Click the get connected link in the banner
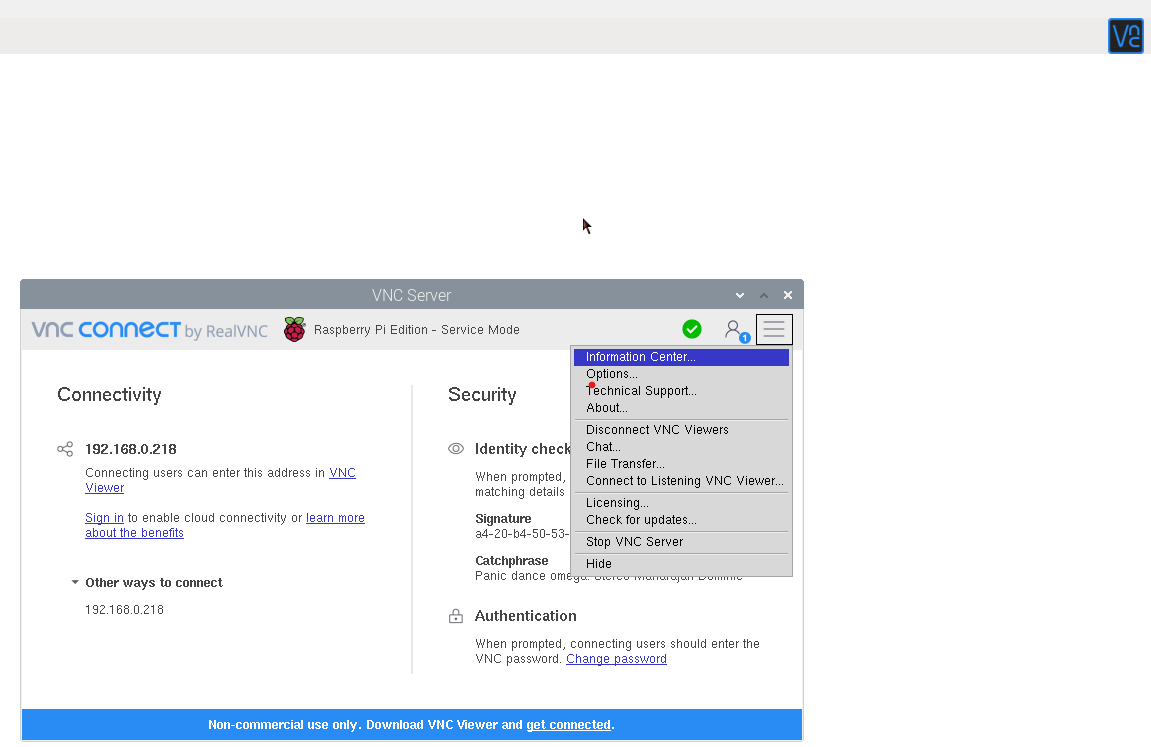This screenshot has width=1151, height=747. (x=568, y=724)
